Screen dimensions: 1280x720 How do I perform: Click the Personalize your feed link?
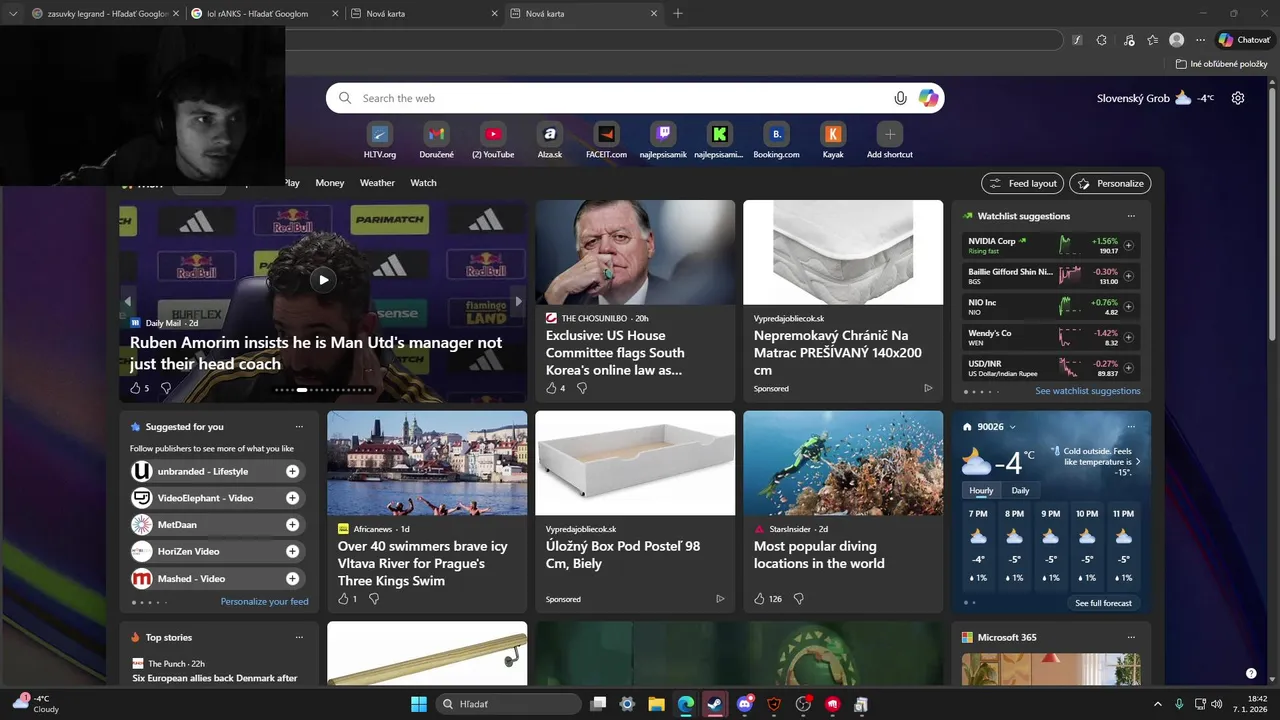click(x=264, y=602)
